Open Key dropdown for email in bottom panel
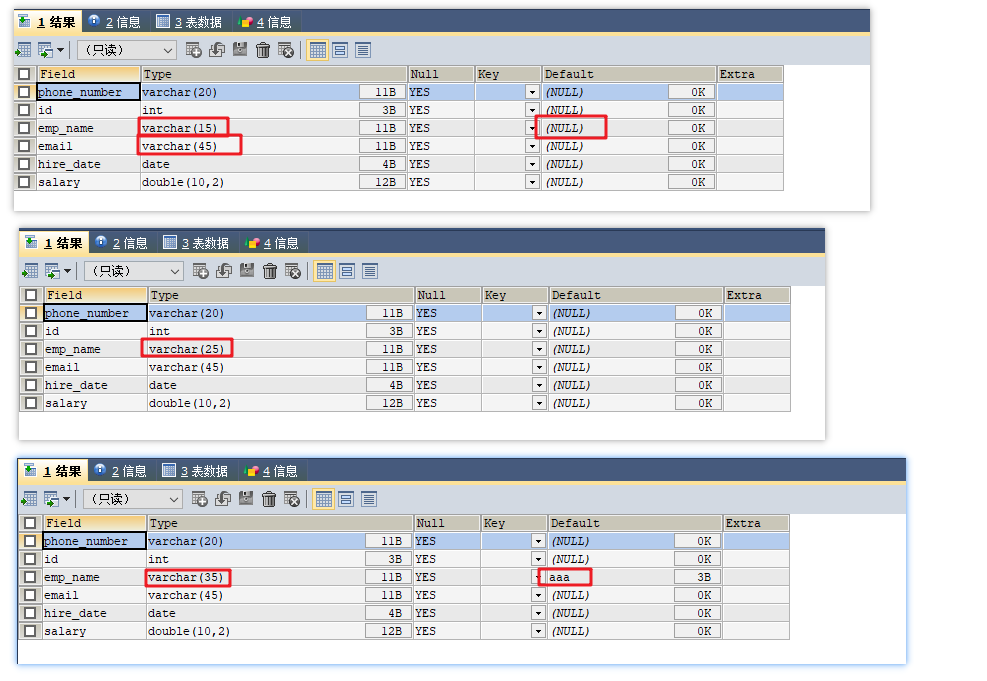Image resolution: width=987 pixels, height=681 pixels. (538, 595)
